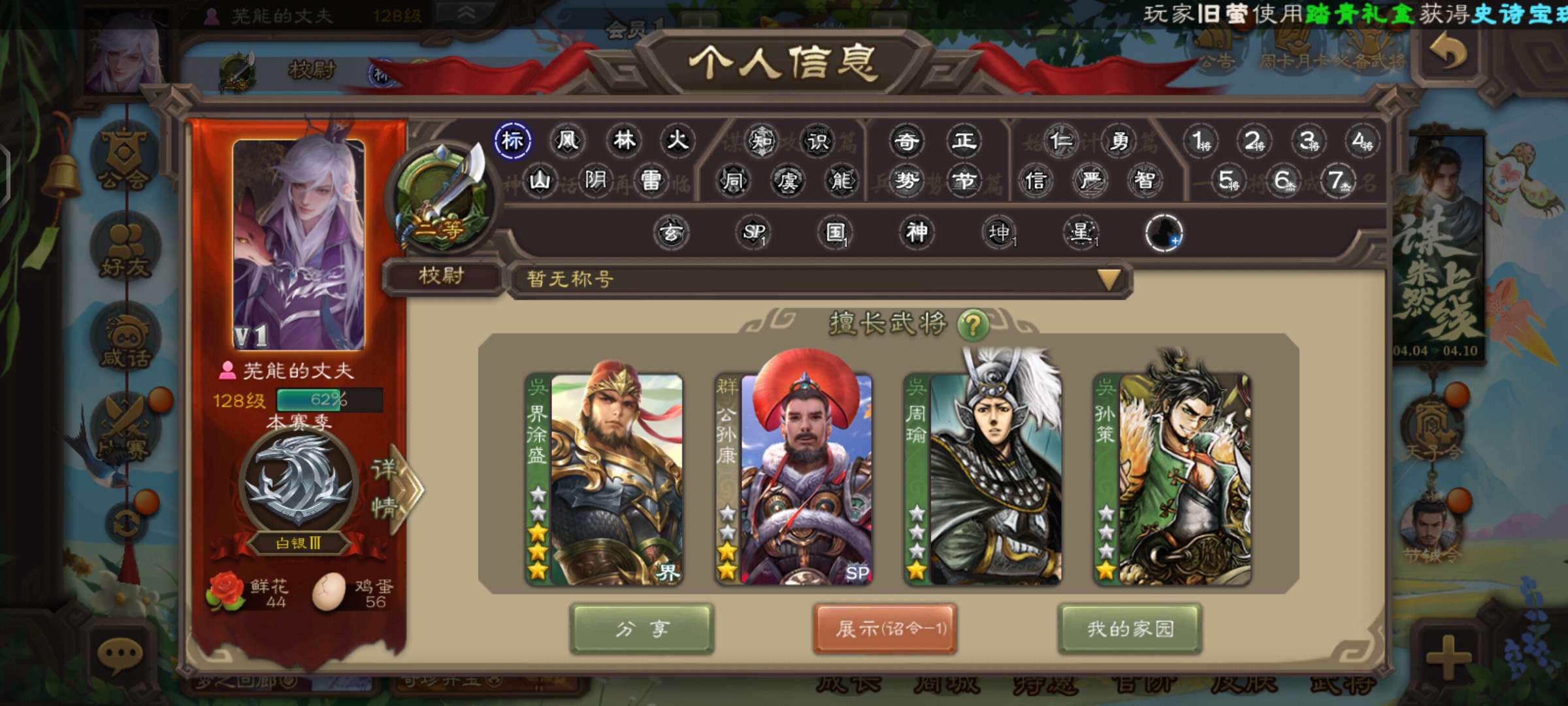Toggle the 标 standard pack badge
1568x706 pixels.
(512, 141)
